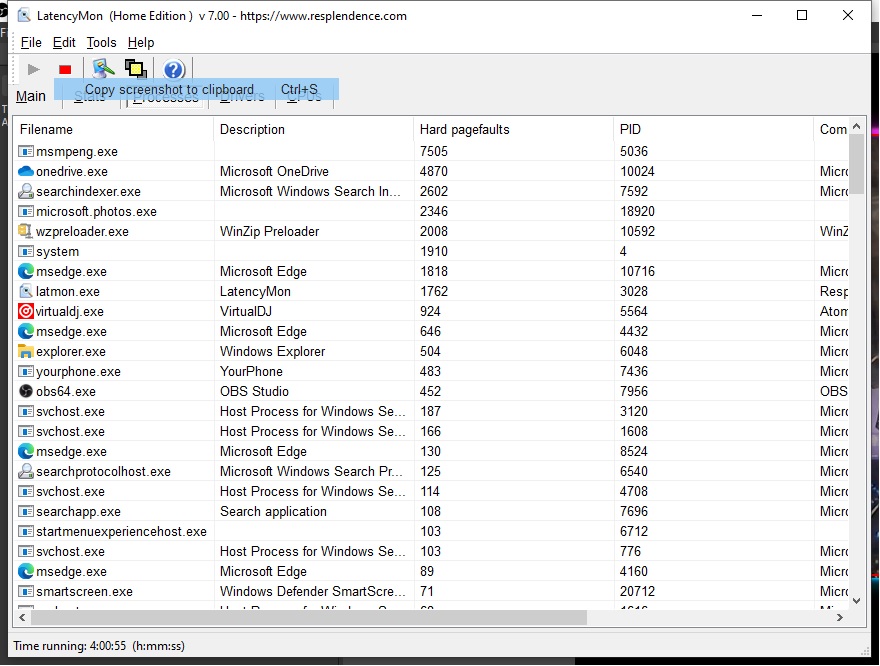Sort by the Hard pagefaults column header

click(x=514, y=130)
